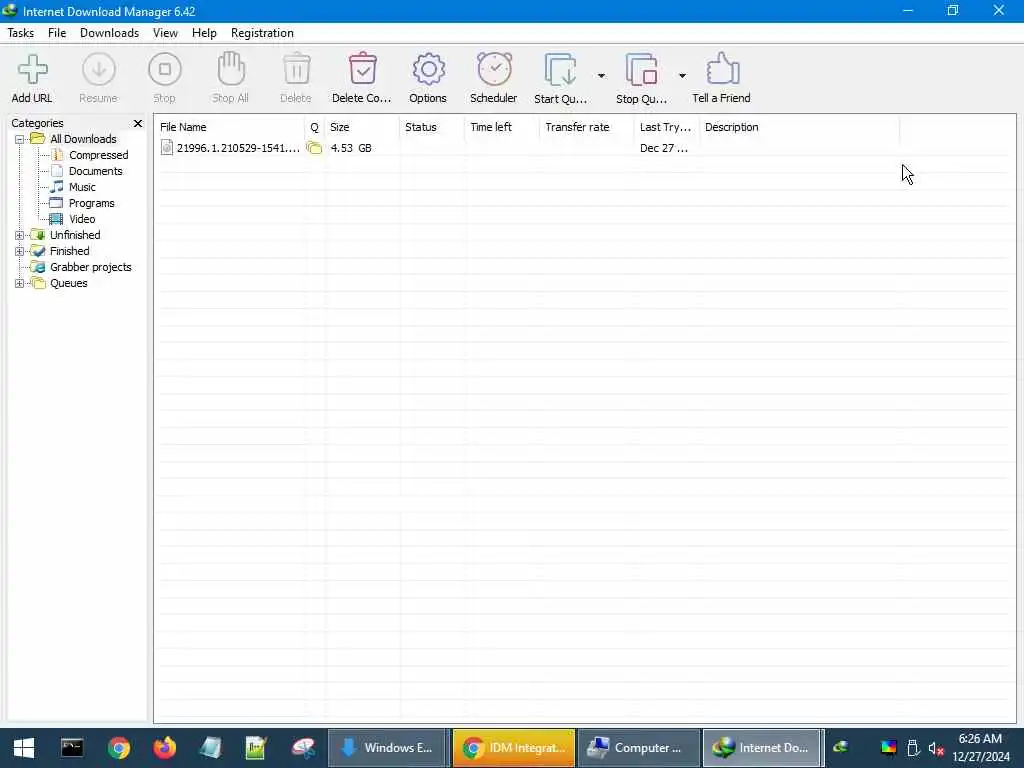Select the Video category

point(82,219)
